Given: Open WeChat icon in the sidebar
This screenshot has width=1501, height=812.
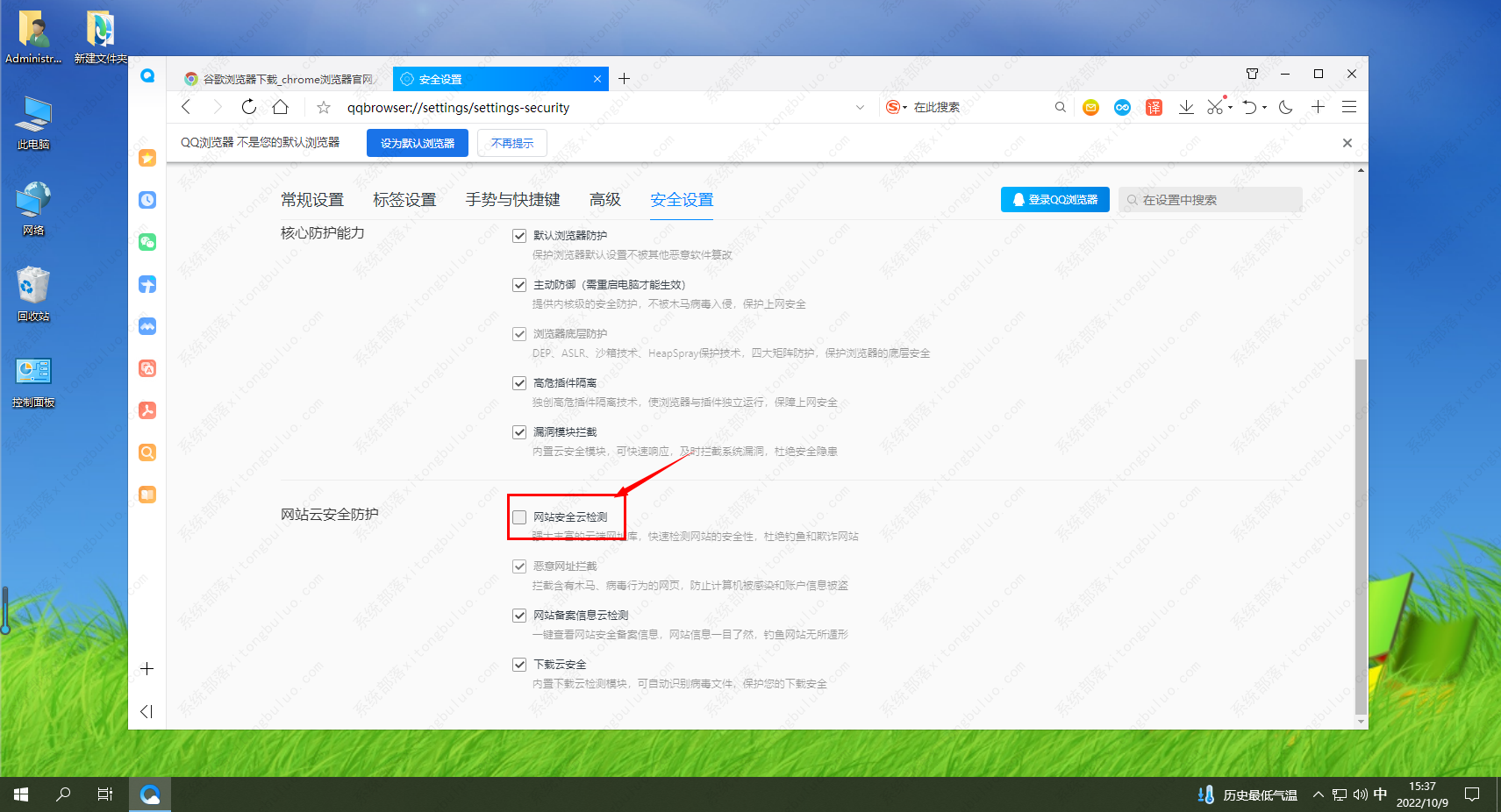Looking at the screenshot, I should [x=147, y=242].
